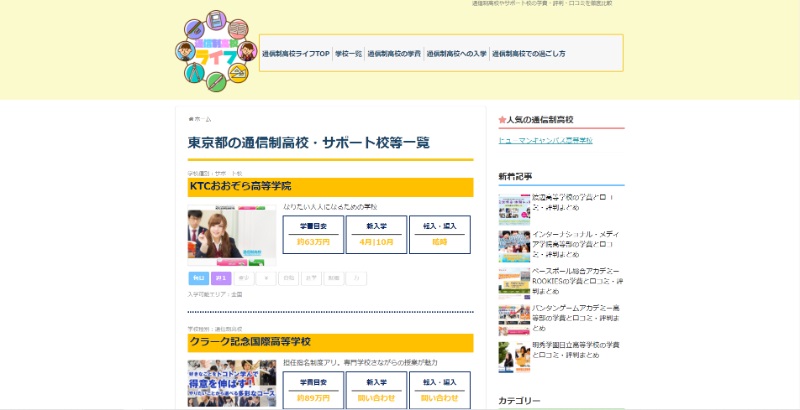The width and height of the screenshot is (800, 410).
Task: Go to the 通信制高校への入学 menu item
Action: tap(457, 54)
